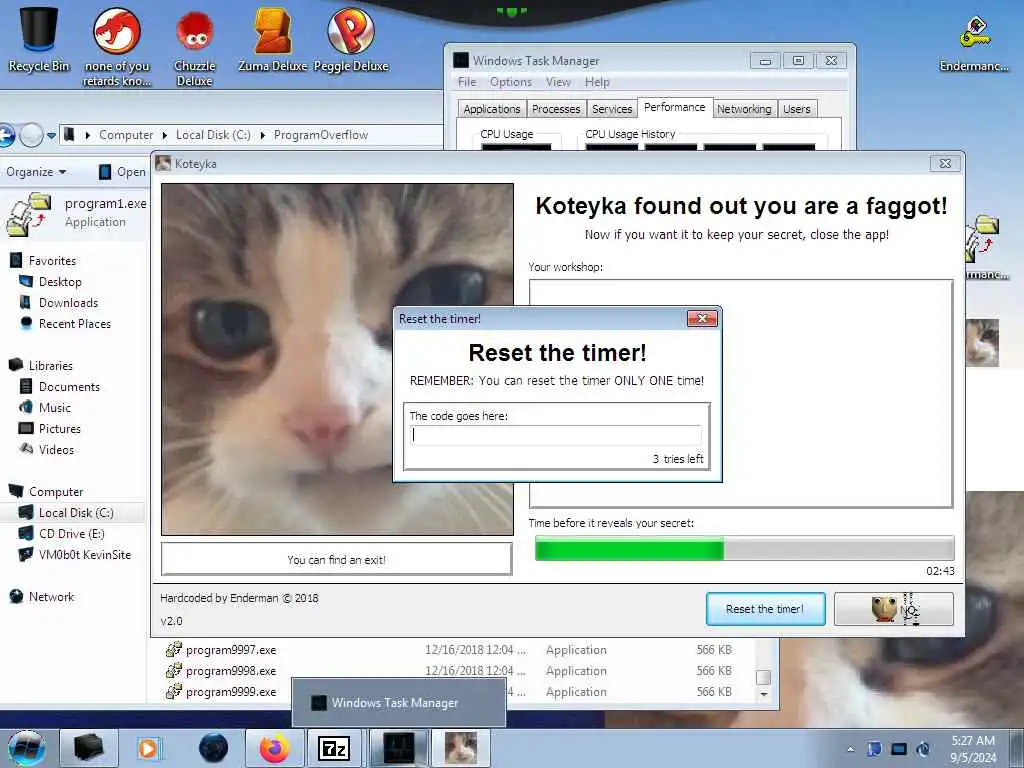The height and width of the screenshot is (768, 1024).
Task: Click the volume icon in system tray
Action: click(923, 749)
